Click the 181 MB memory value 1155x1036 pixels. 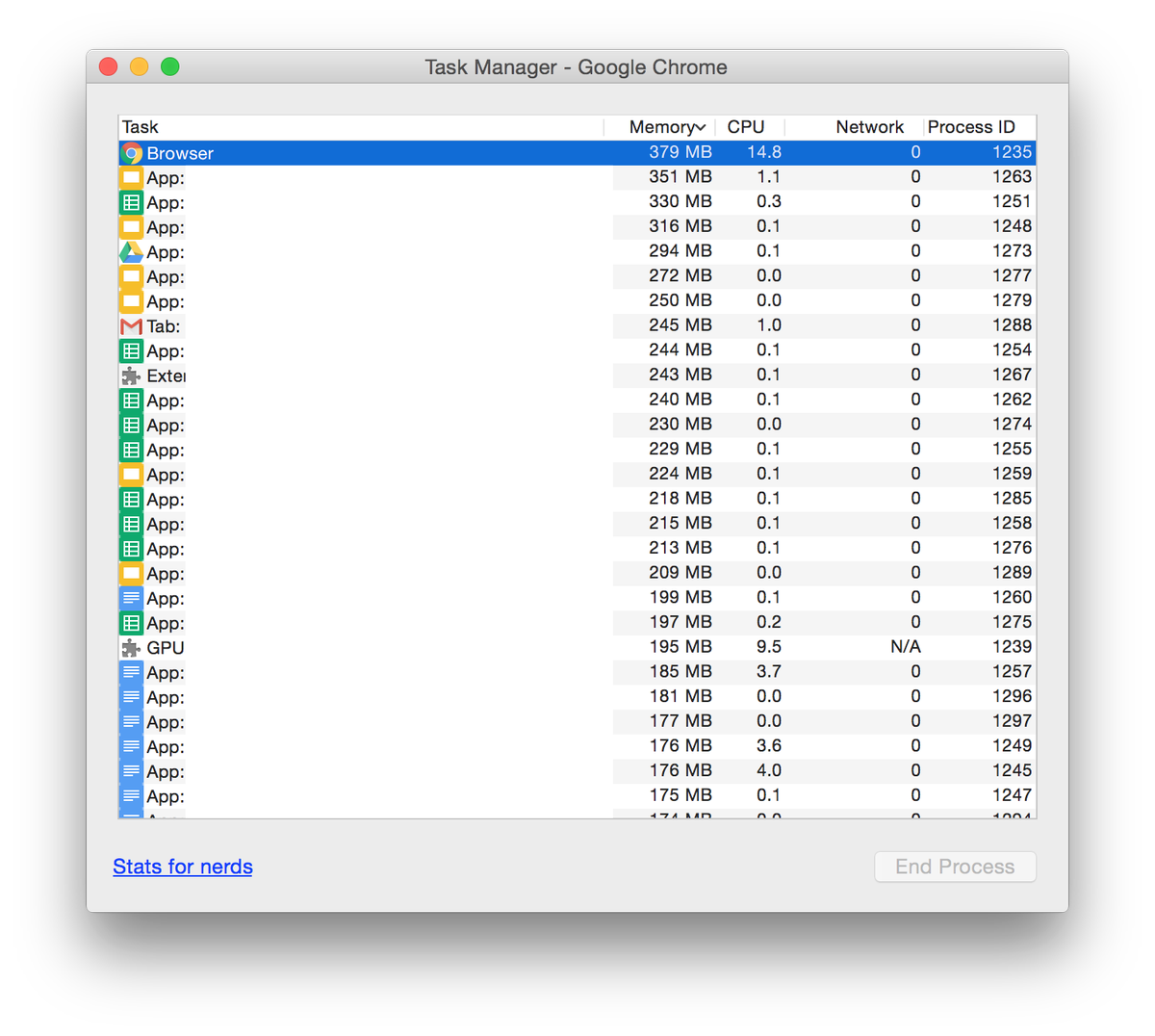click(x=680, y=696)
